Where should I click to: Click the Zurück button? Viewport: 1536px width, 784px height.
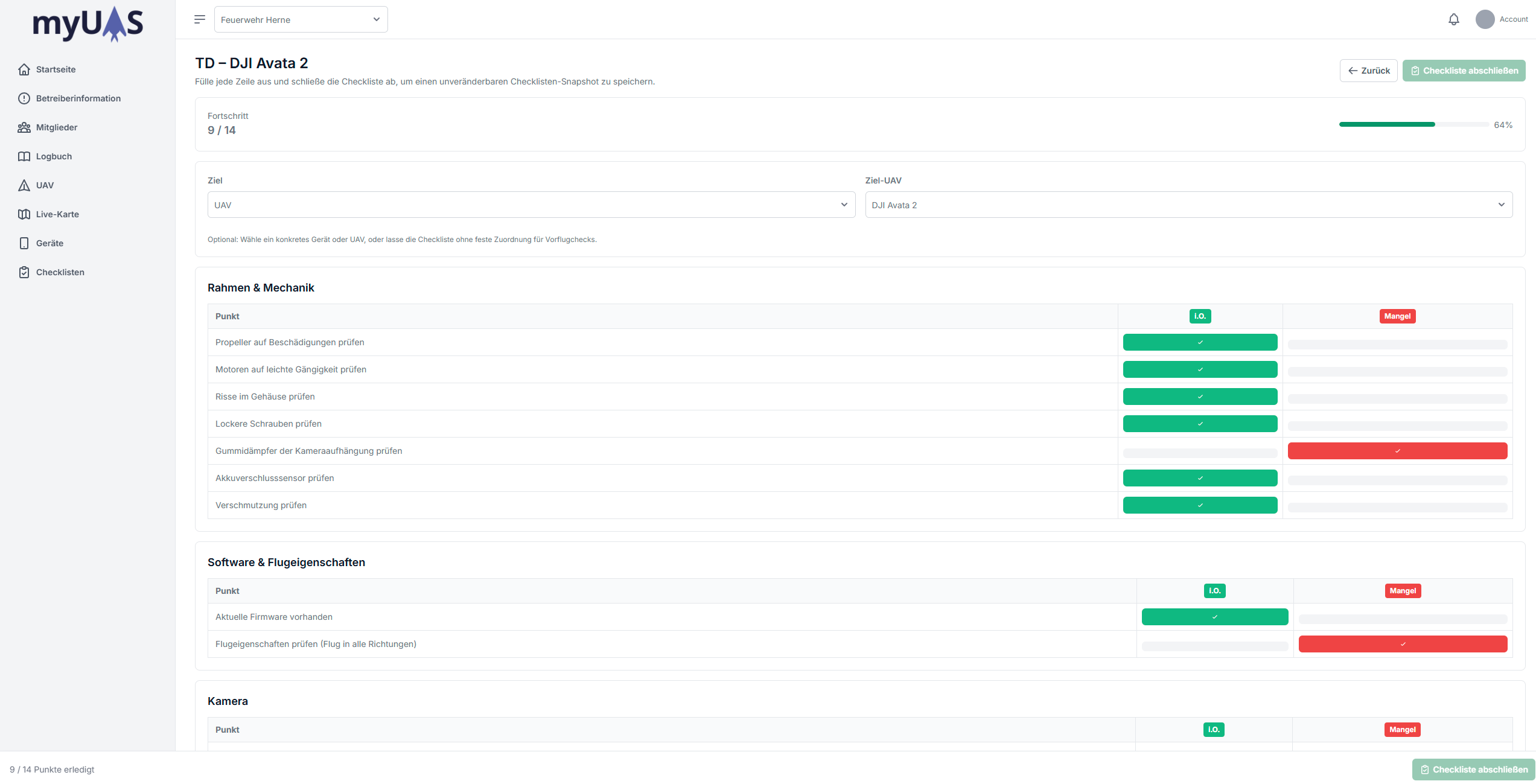click(x=1368, y=71)
